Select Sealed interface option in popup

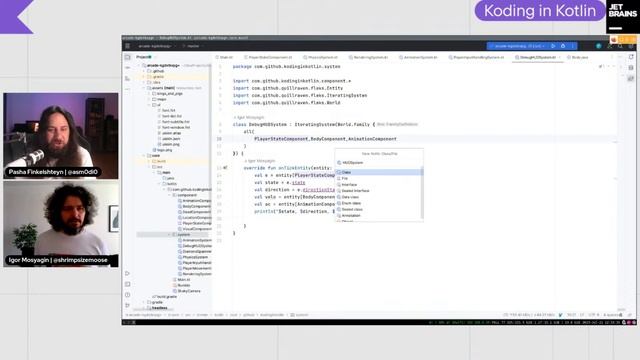pyautogui.click(x=379, y=191)
